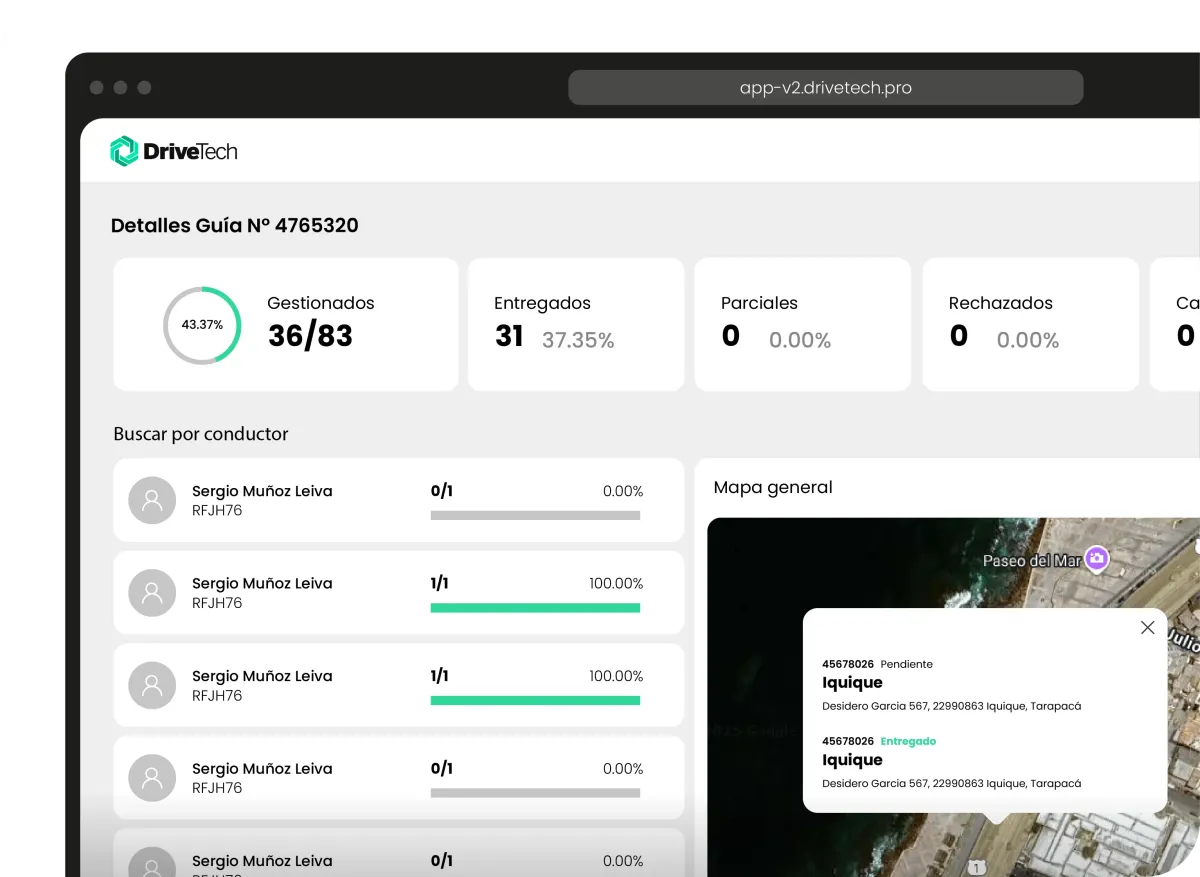This screenshot has height=877, width=1200.
Task: Click the Paseo del Mar camera marker
Action: click(1097, 560)
